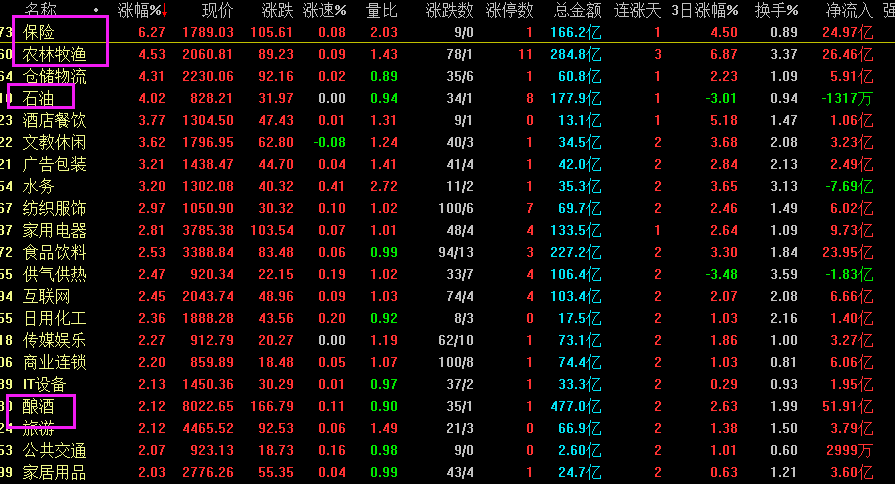This screenshot has height=484, width=895.
Task: Sort by 涨停数 column header
Action: [x=510, y=10]
